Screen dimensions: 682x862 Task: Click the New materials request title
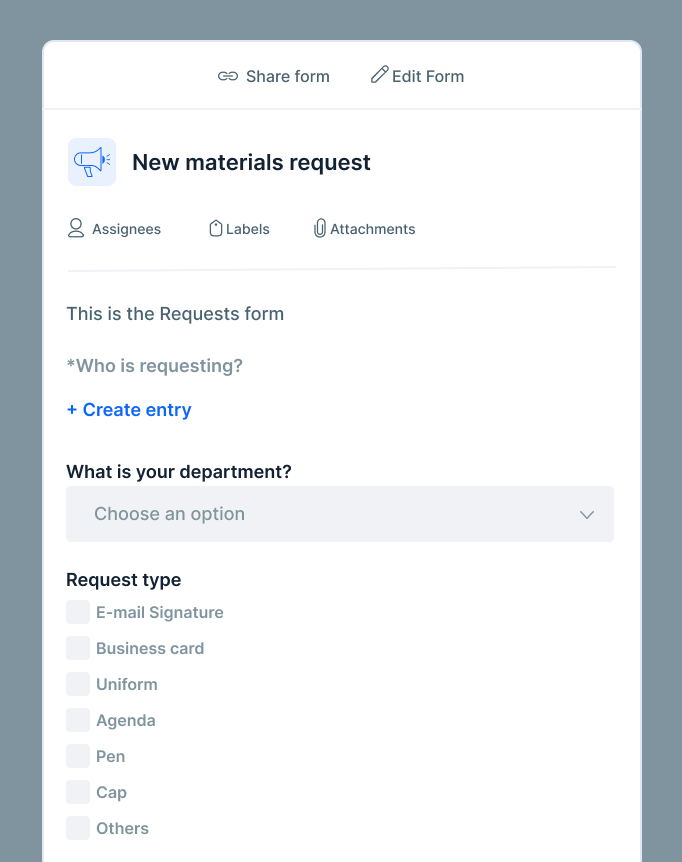(251, 162)
